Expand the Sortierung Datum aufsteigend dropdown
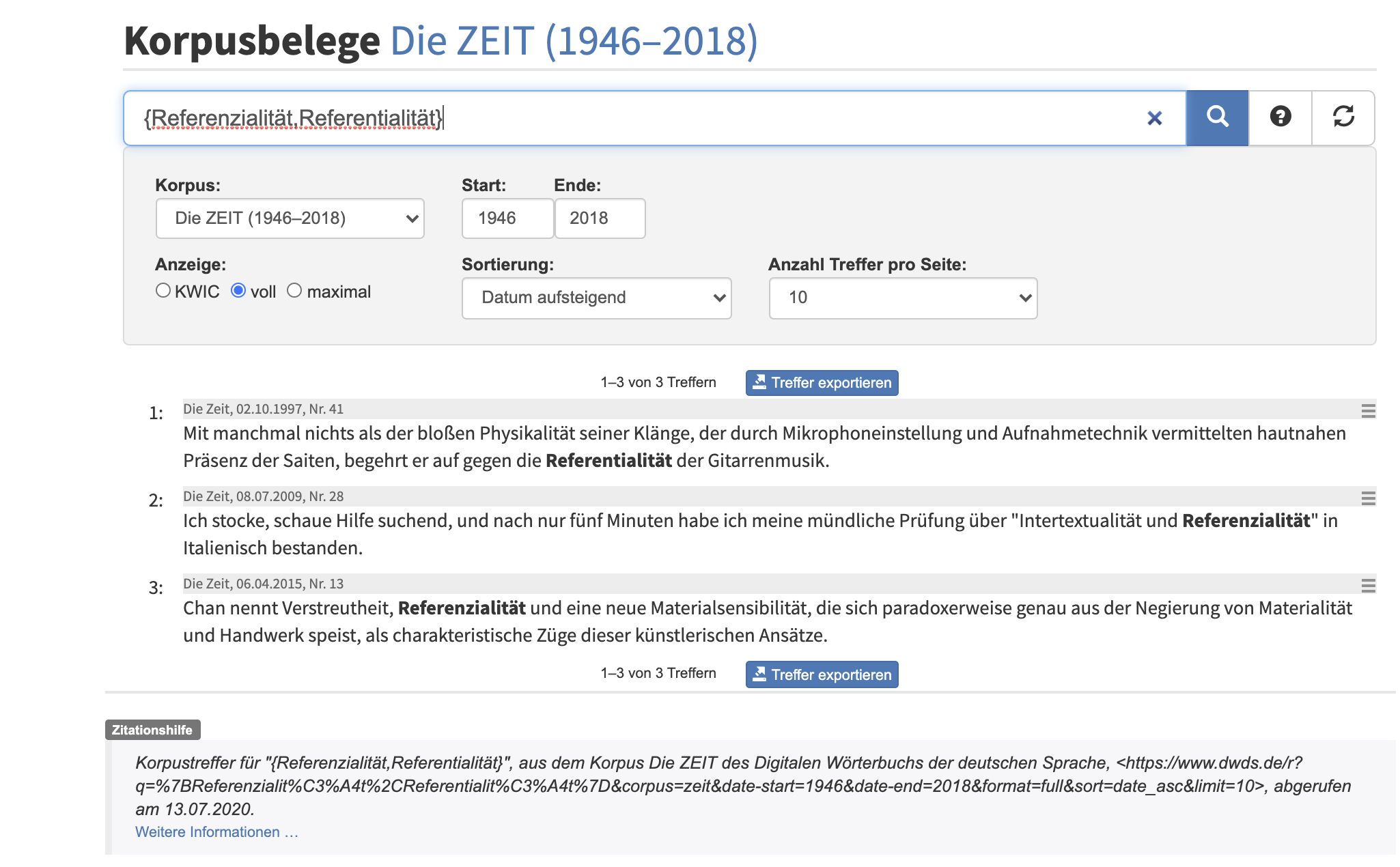The width and height of the screenshot is (1400, 867). click(596, 298)
